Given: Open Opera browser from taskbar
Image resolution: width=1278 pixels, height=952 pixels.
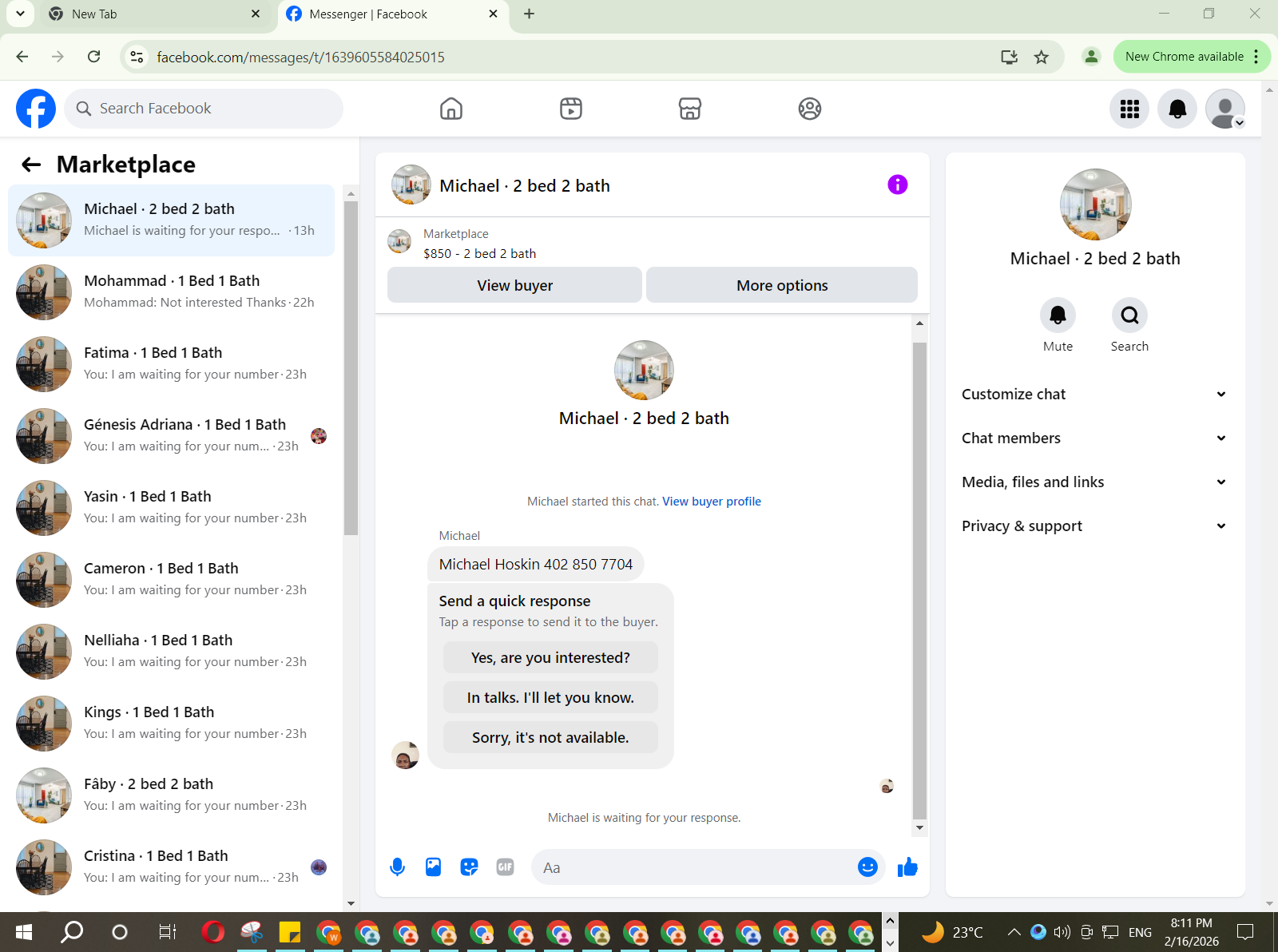Looking at the screenshot, I should [213, 932].
